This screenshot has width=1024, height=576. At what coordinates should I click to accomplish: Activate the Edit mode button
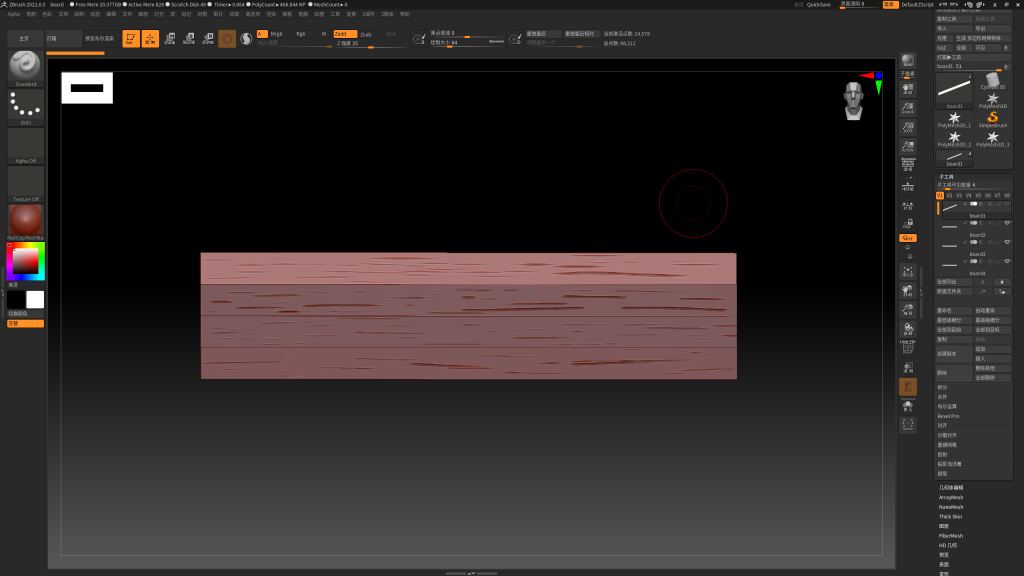pyautogui.click(x=130, y=39)
